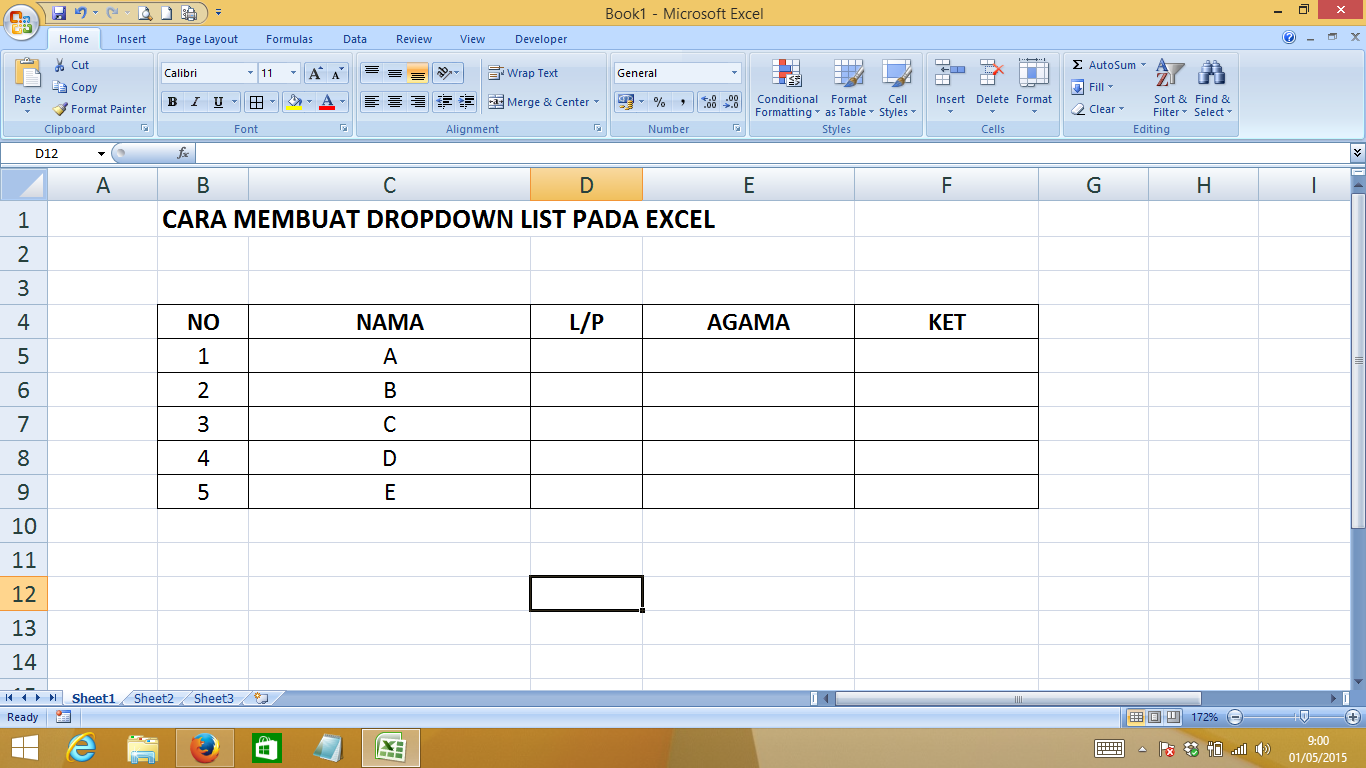Image resolution: width=1366 pixels, height=768 pixels.
Task: Switch to Sheet2 at the bottom
Action: pyautogui.click(x=152, y=698)
